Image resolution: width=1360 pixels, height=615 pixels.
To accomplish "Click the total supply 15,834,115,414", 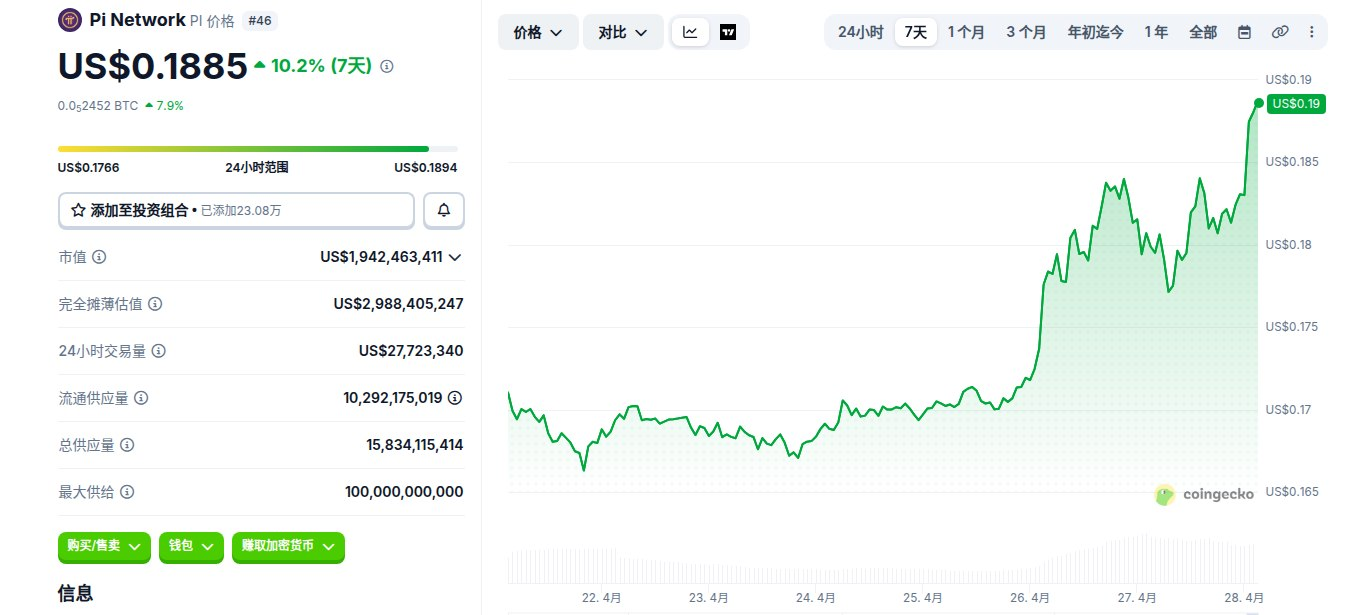I will click(415, 445).
